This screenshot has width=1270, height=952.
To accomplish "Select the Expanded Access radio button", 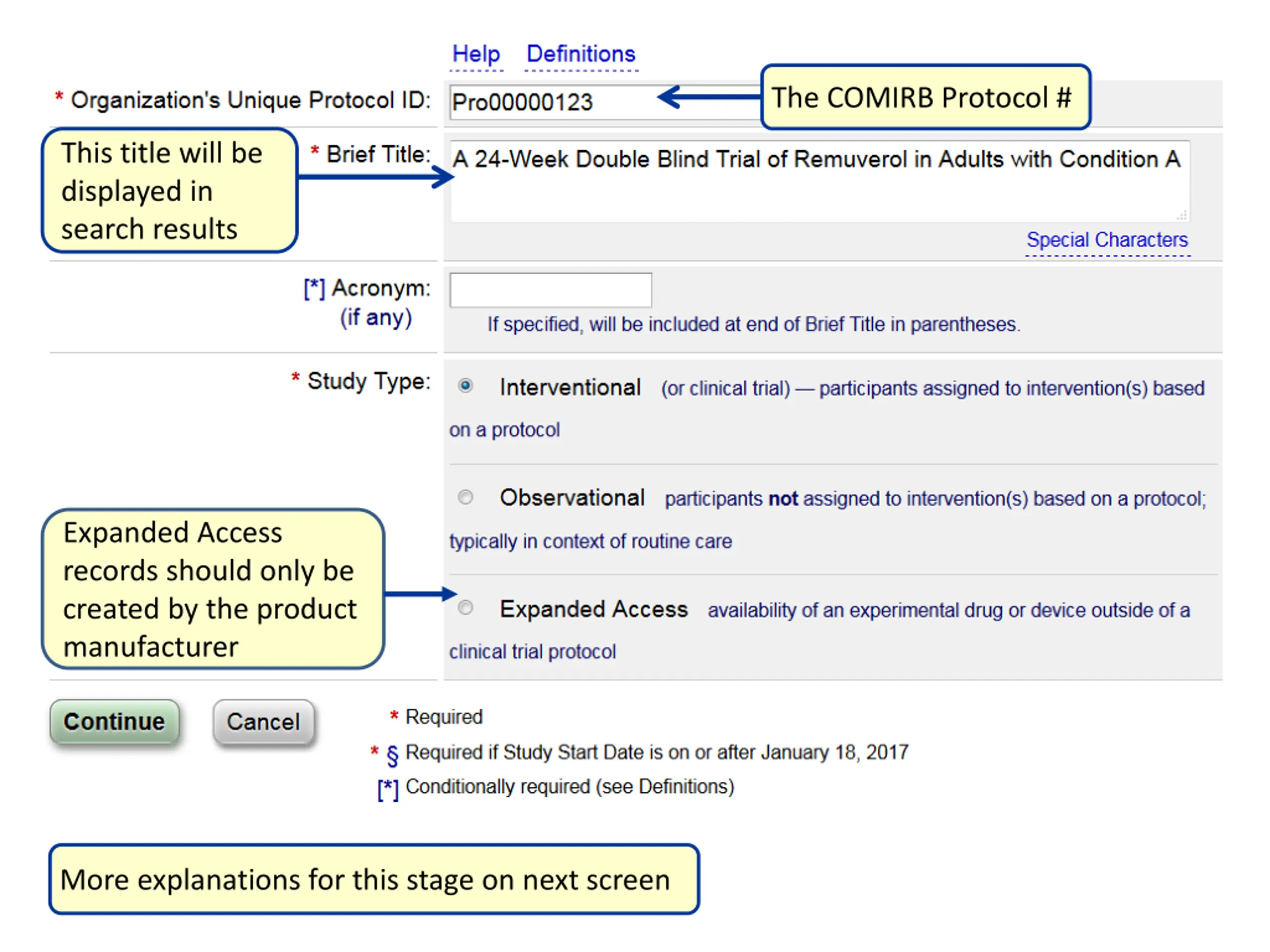I will coord(466,608).
